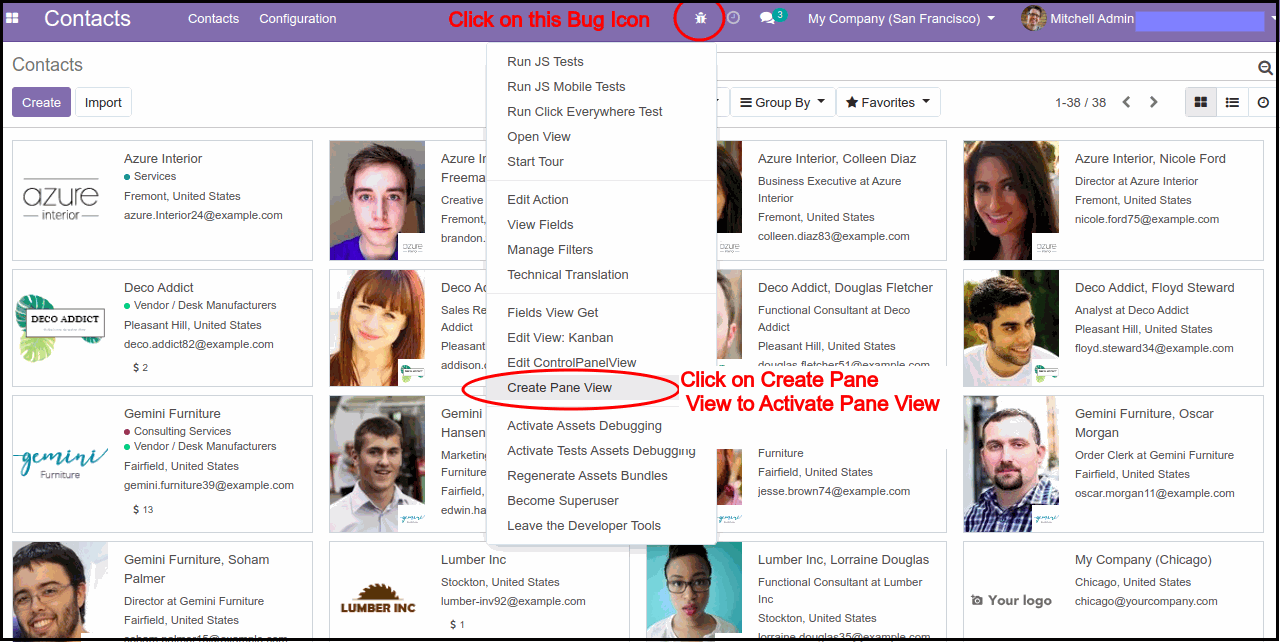The height and width of the screenshot is (642, 1280).
Task: Switch to list view icon
Action: (1232, 102)
